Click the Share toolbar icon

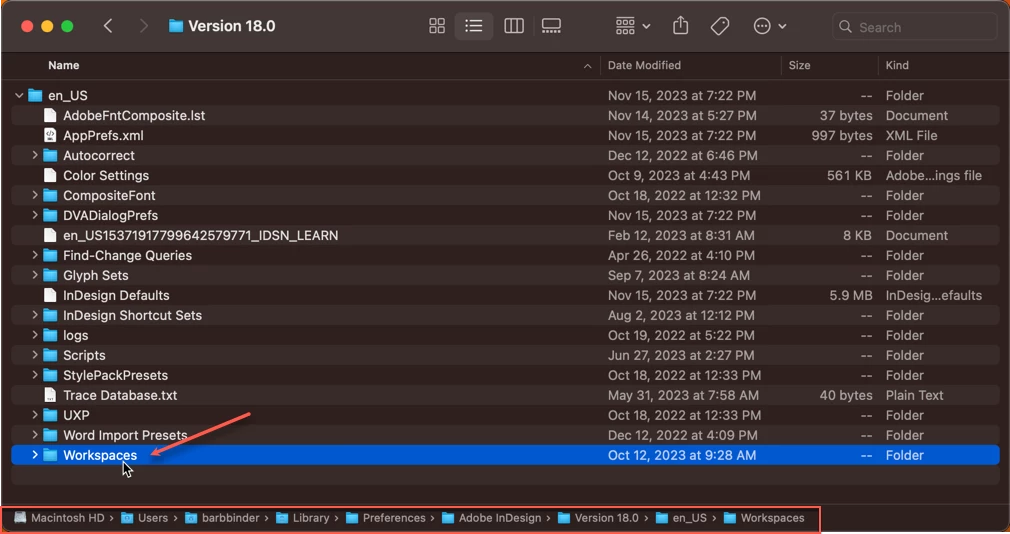pyautogui.click(x=681, y=26)
